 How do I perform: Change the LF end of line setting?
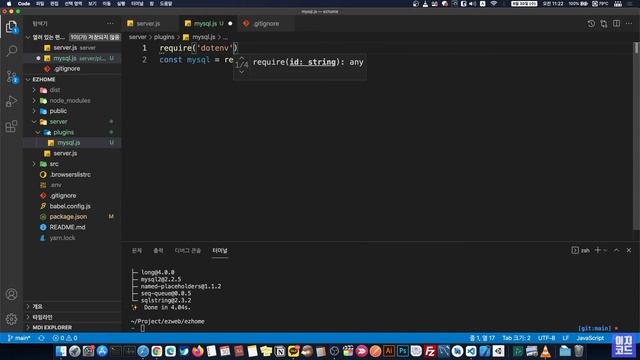click(x=565, y=338)
